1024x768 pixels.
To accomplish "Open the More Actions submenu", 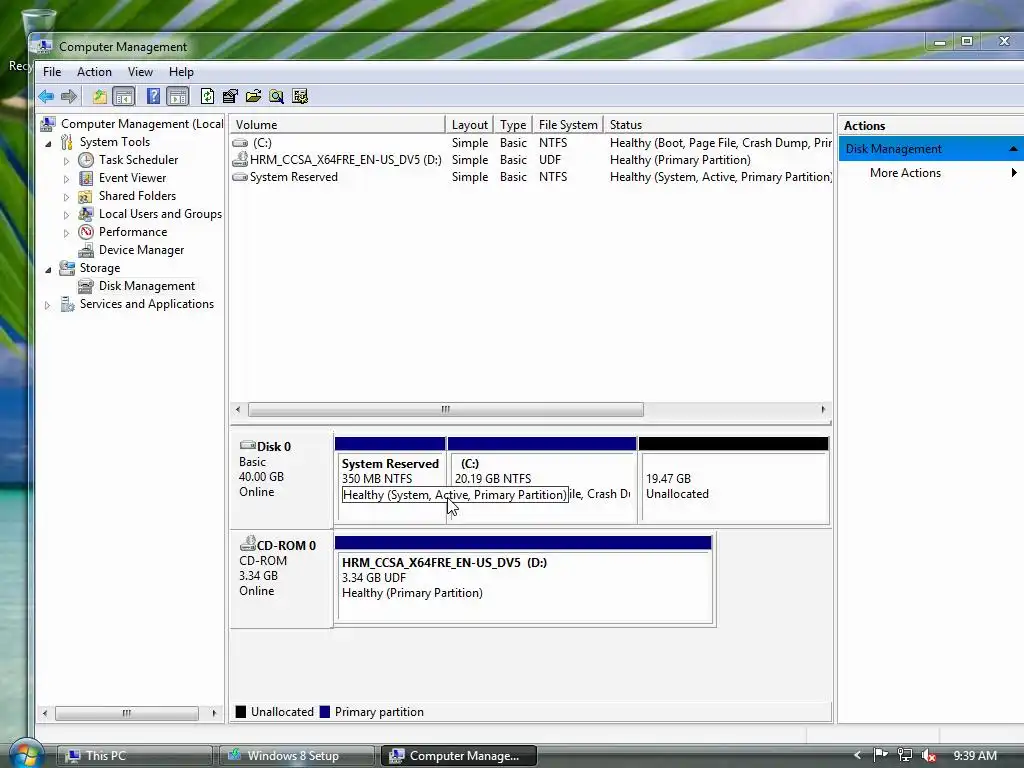I will (931, 173).
